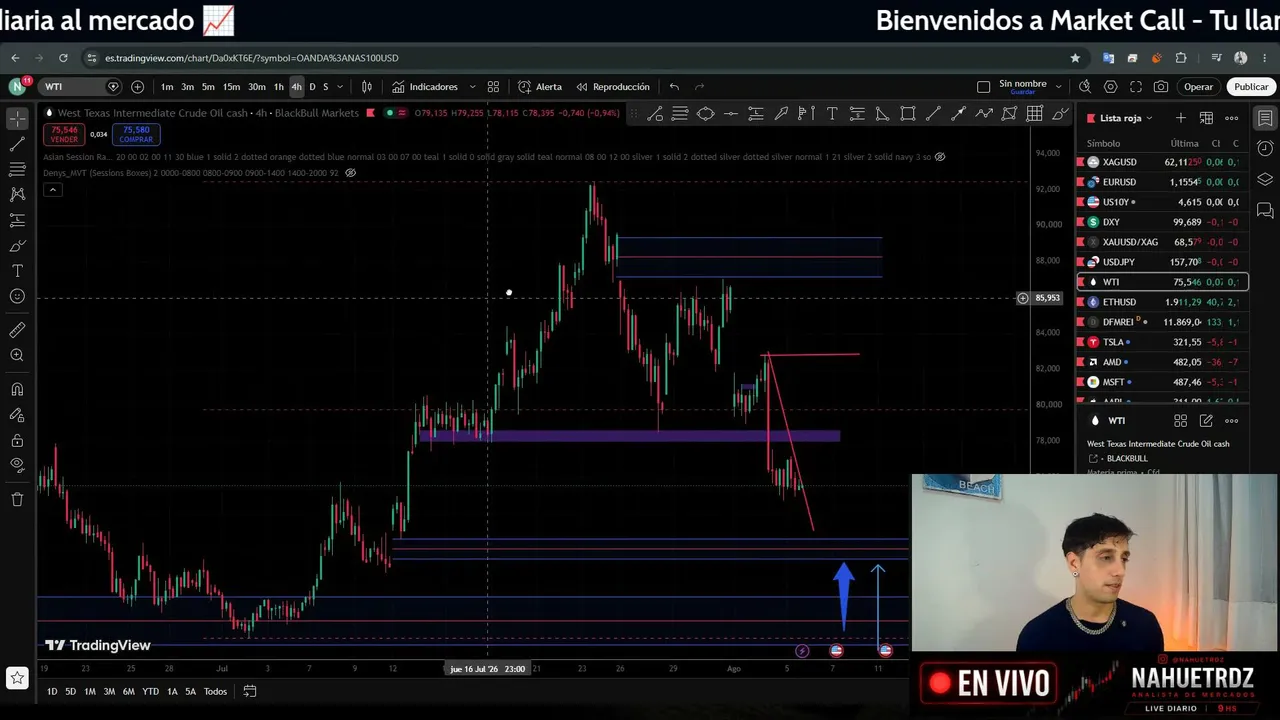Add a symbol to the watchlist
This screenshot has width=1280, height=720.
1181,118
